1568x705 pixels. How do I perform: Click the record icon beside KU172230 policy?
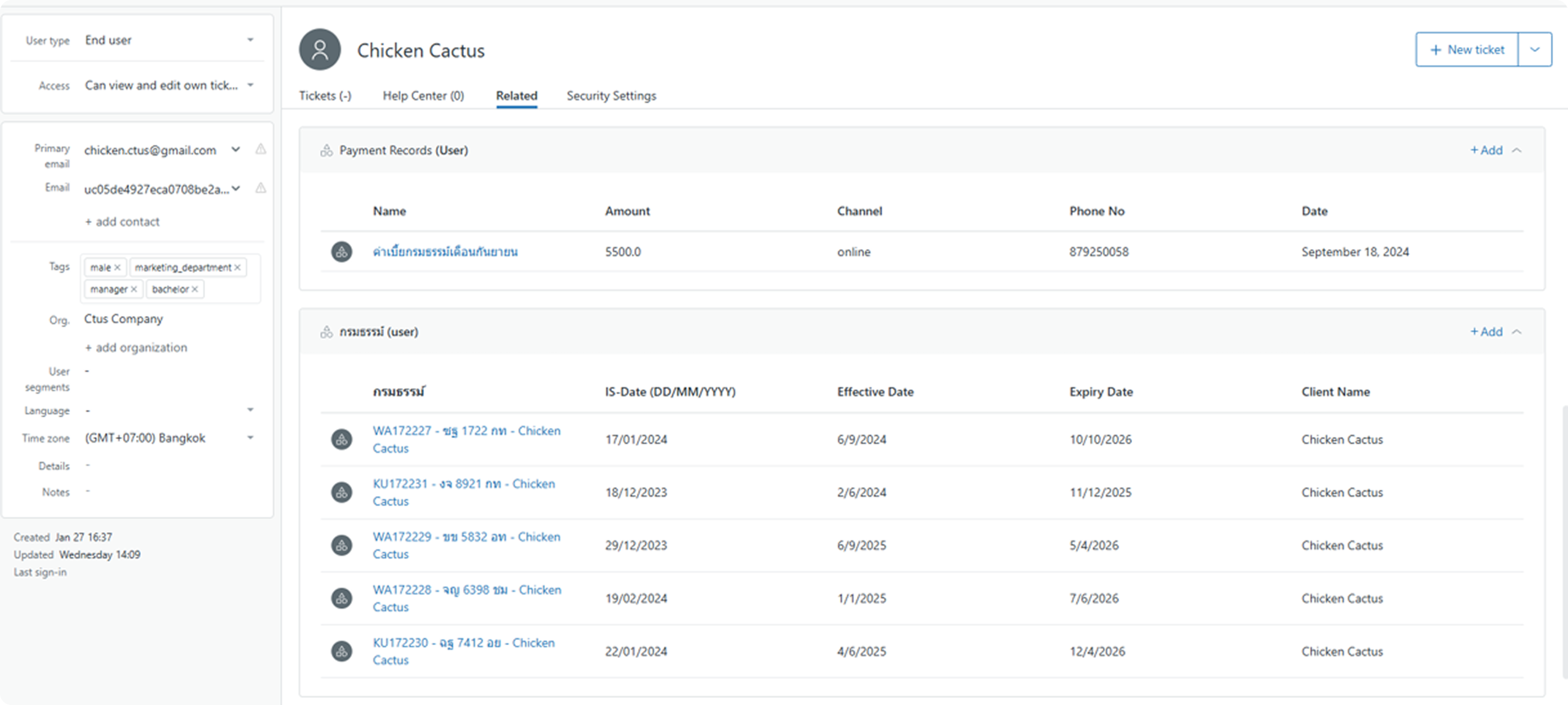coord(342,651)
